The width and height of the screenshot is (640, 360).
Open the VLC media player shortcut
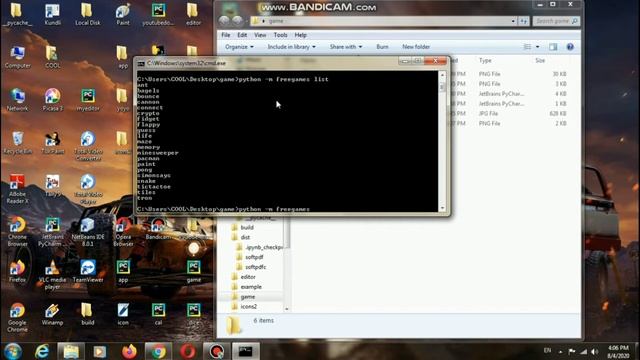point(53,275)
